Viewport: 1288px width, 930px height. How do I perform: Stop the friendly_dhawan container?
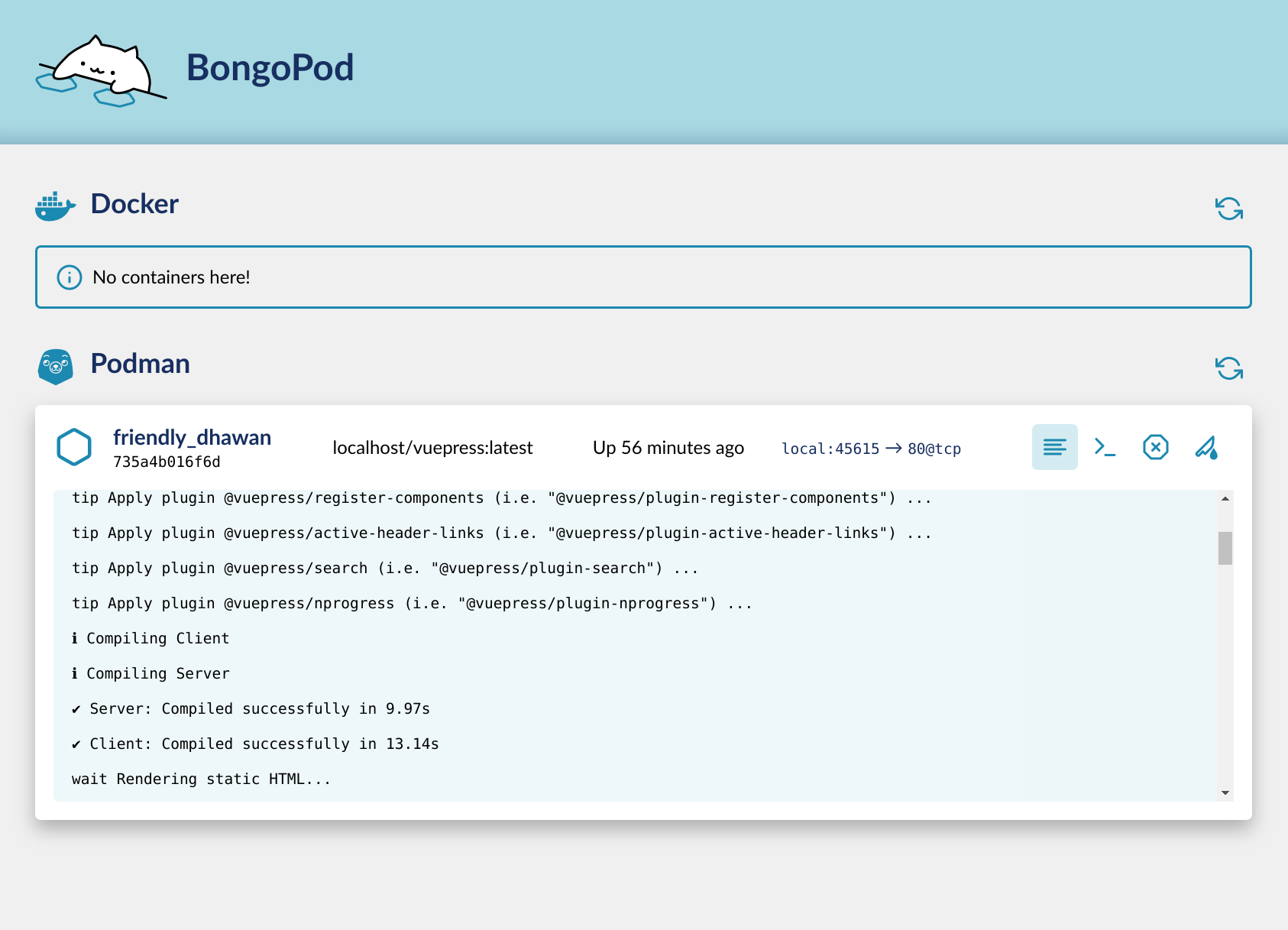[1156, 447]
